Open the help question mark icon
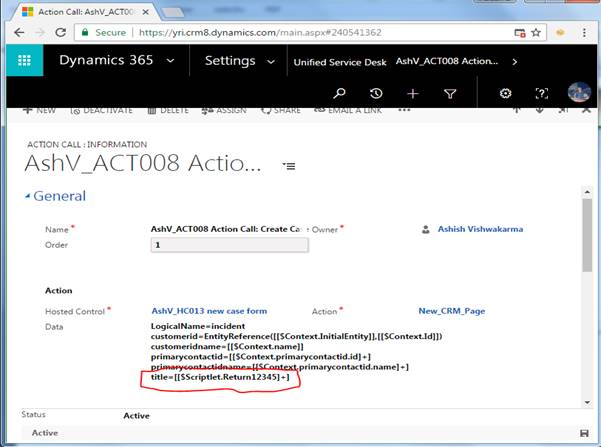This screenshot has height=447, width=601. click(542, 93)
